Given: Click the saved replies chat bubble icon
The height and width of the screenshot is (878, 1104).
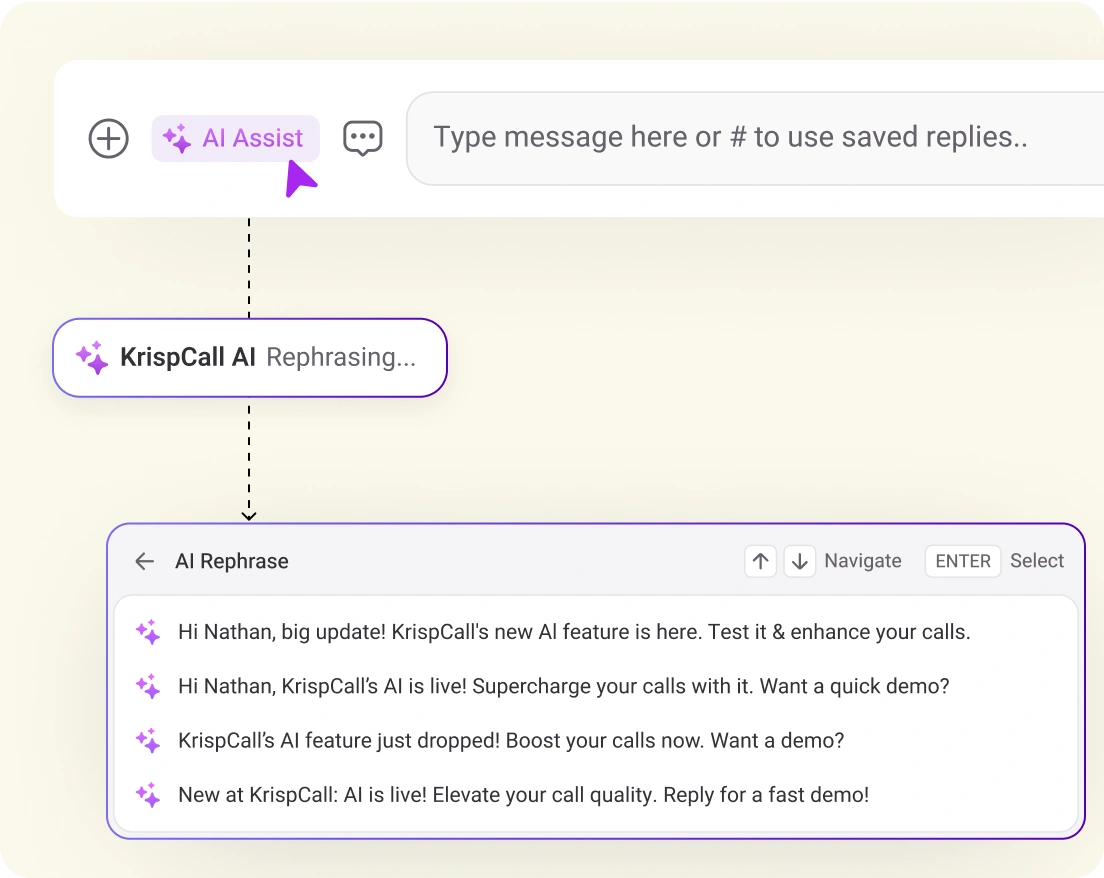Looking at the screenshot, I should click(363, 139).
